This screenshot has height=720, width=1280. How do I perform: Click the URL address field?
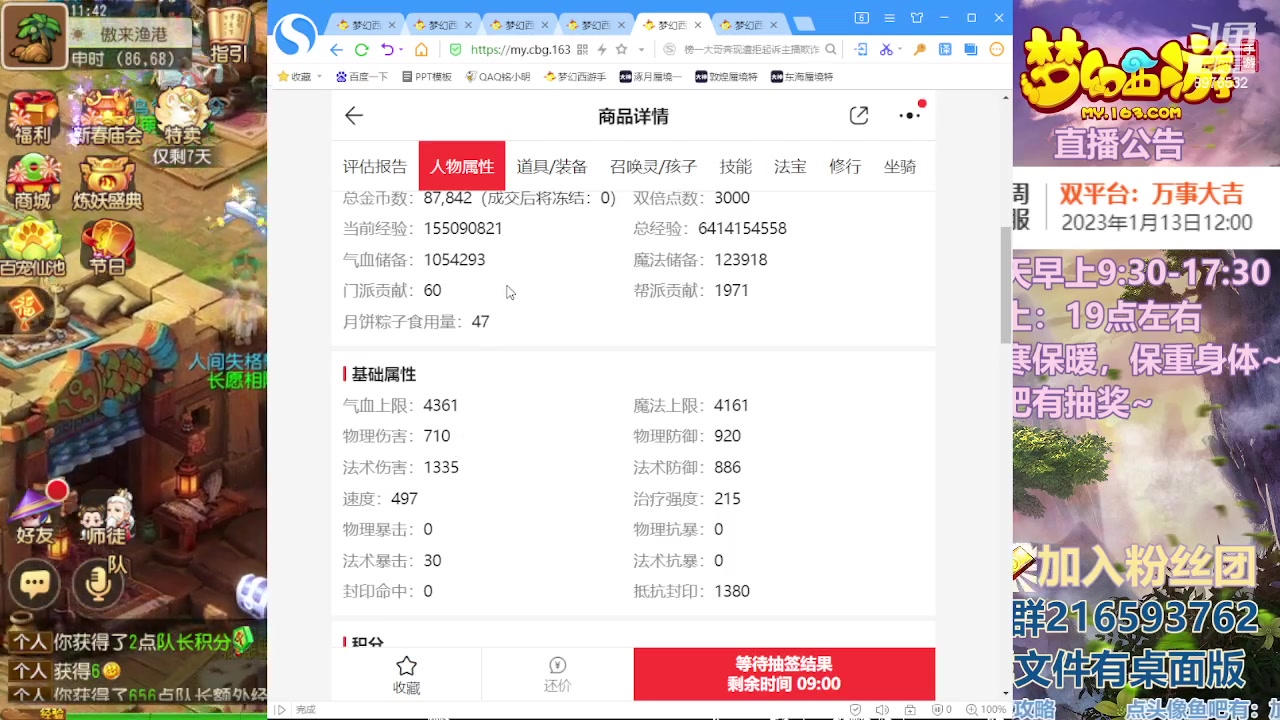coord(520,49)
